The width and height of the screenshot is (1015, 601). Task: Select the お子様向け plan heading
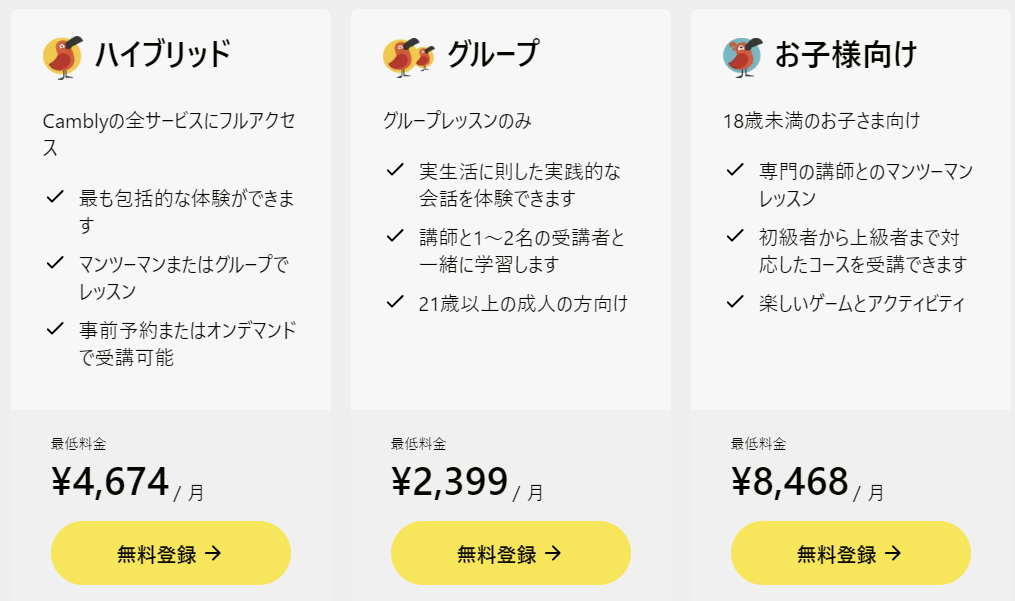[x=846, y=54]
